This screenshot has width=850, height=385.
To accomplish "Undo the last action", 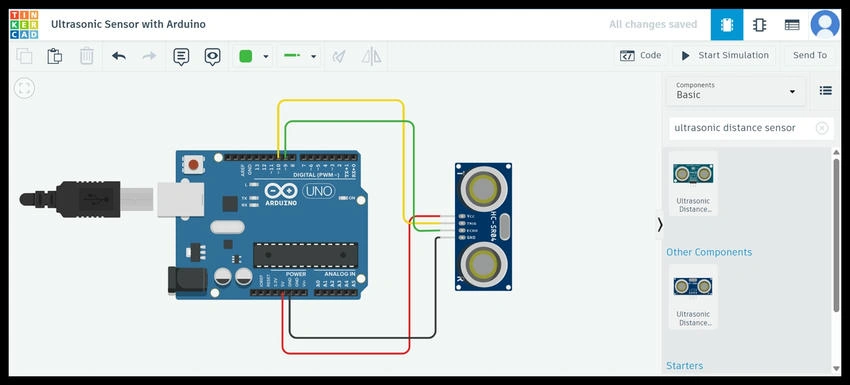I will [x=119, y=55].
